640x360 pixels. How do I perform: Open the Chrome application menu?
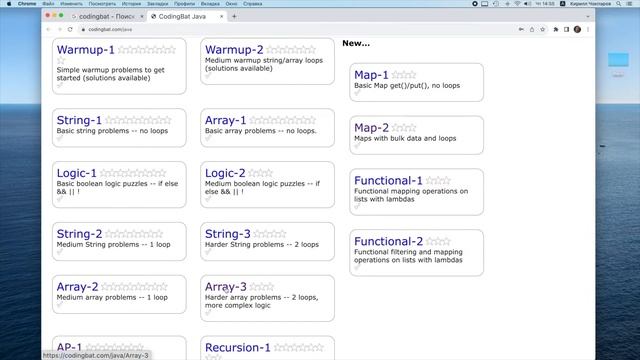27,4
